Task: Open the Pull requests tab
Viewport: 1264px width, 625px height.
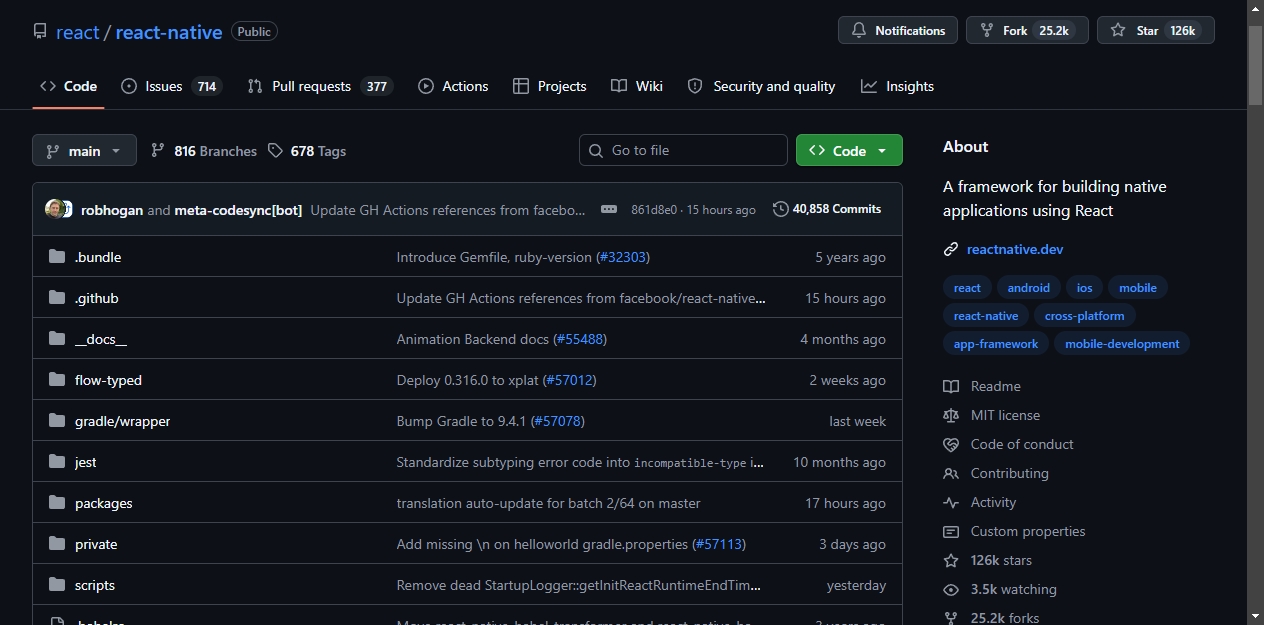Action: click(321, 86)
